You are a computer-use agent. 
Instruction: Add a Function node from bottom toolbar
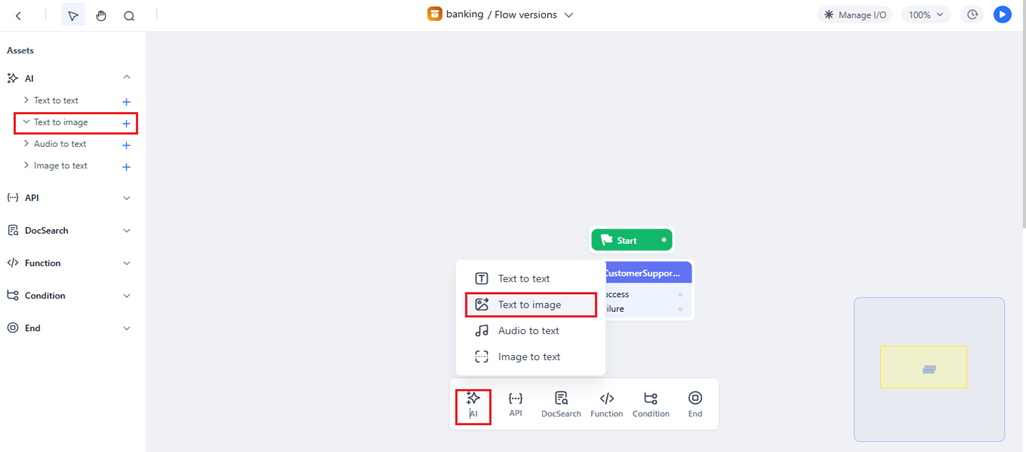click(606, 403)
